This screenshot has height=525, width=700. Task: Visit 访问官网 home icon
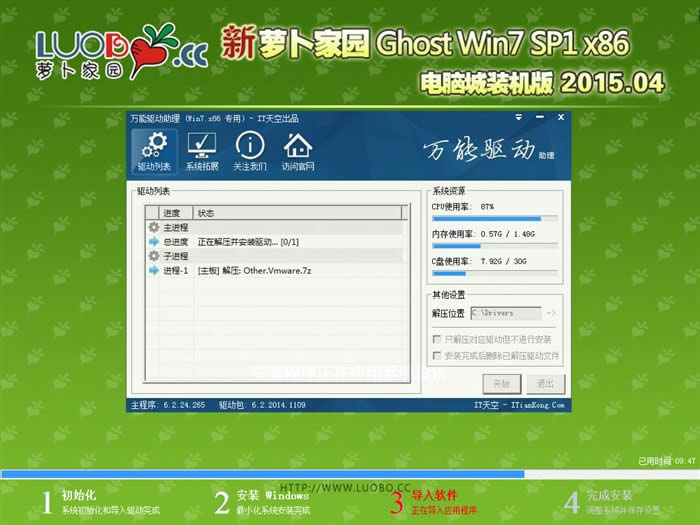point(298,152)
